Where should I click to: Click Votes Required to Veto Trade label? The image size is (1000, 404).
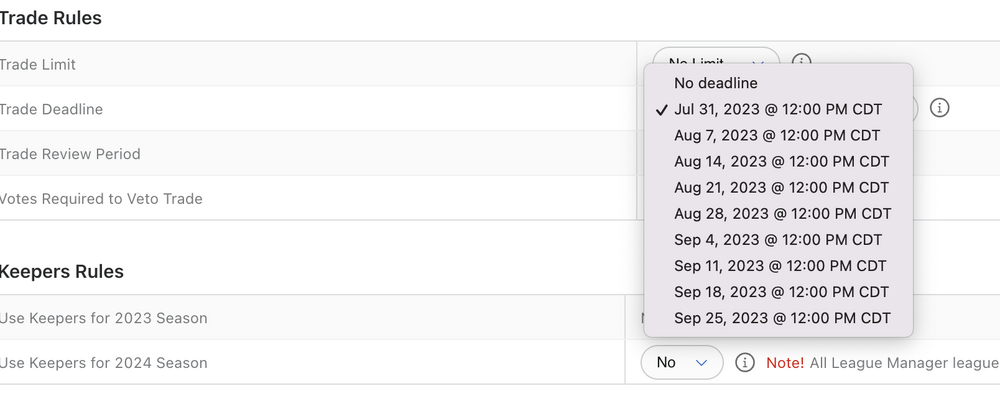point(101,199)
